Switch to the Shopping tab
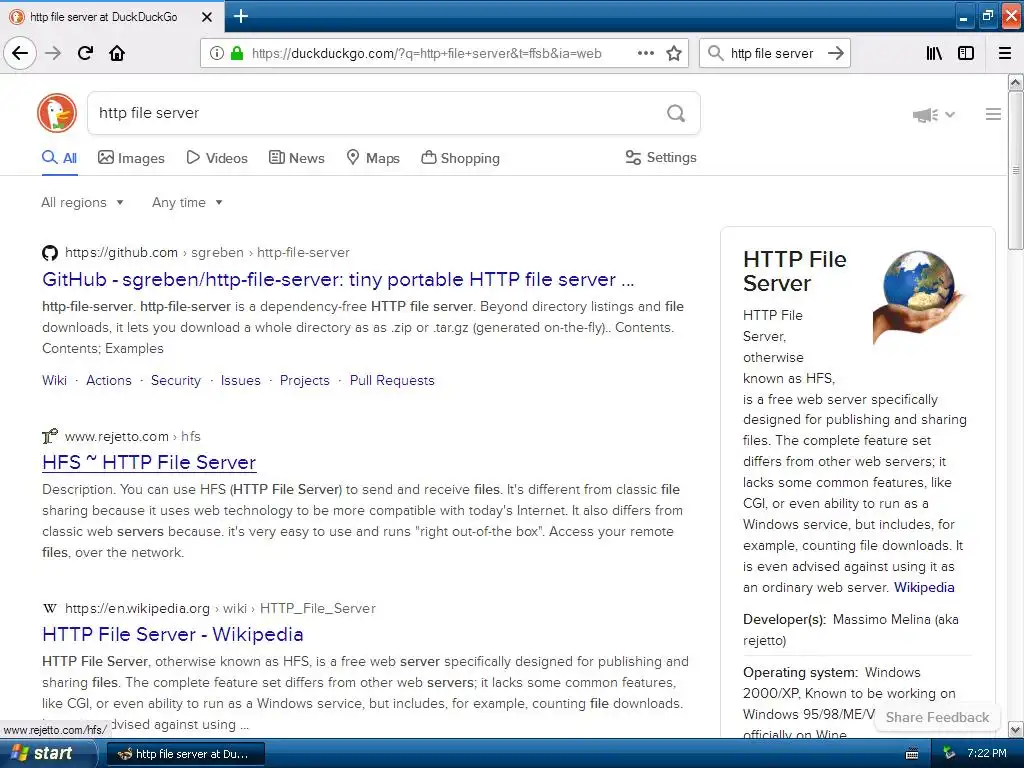 point(460,158)
